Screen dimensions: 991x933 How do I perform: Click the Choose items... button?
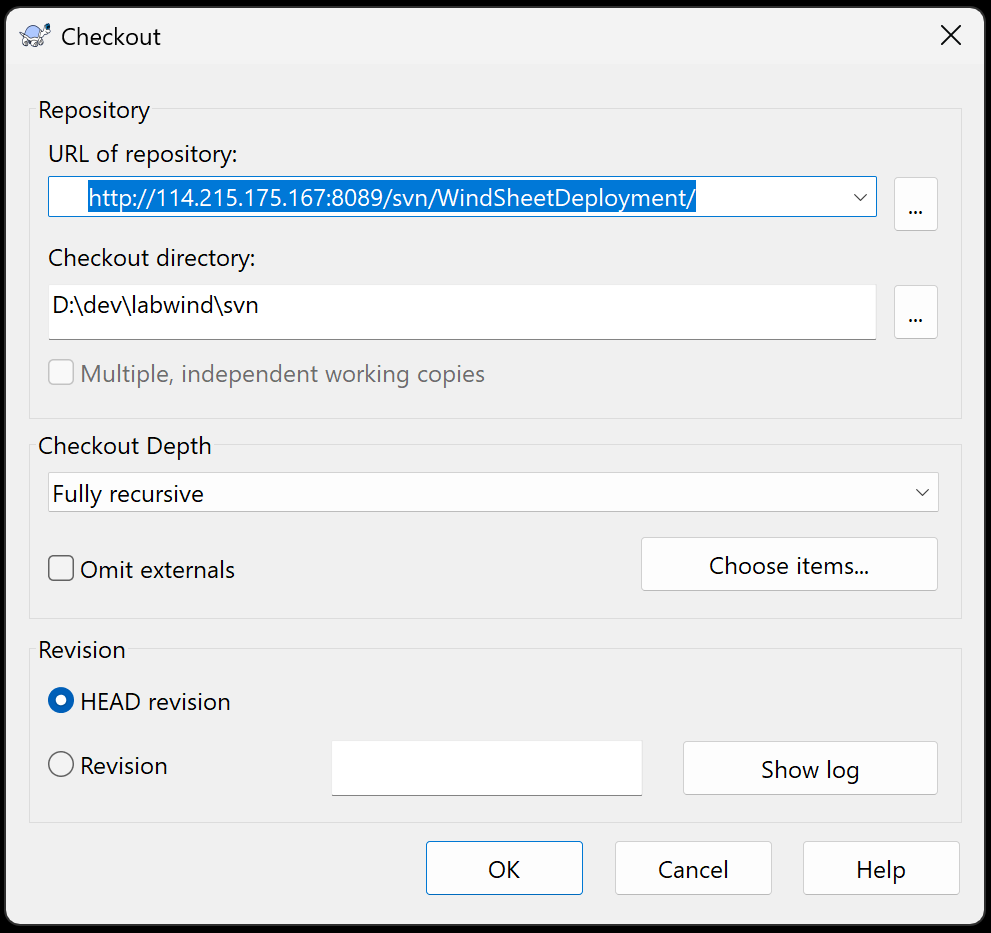click(x=789, y=564)
